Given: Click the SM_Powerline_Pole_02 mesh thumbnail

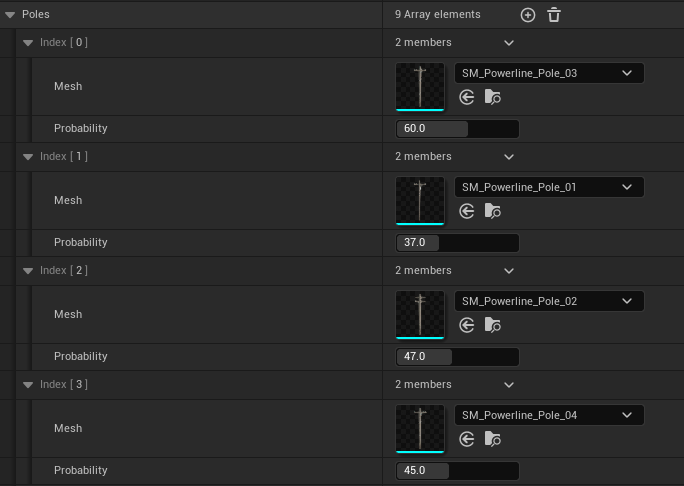Looking at the screenshot, I should click(420, 314).
